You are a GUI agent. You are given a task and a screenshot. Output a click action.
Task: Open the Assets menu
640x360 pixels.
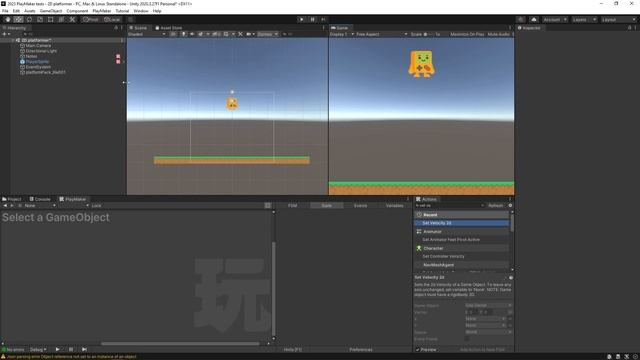pyautogui.click(x=29, y=11)
